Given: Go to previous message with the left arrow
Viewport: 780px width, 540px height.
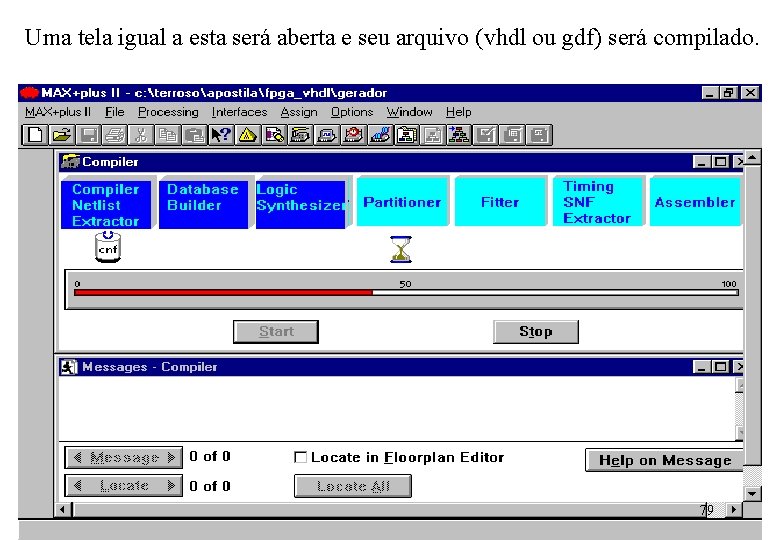Looking at the screenshot, I should coord(78,457).
